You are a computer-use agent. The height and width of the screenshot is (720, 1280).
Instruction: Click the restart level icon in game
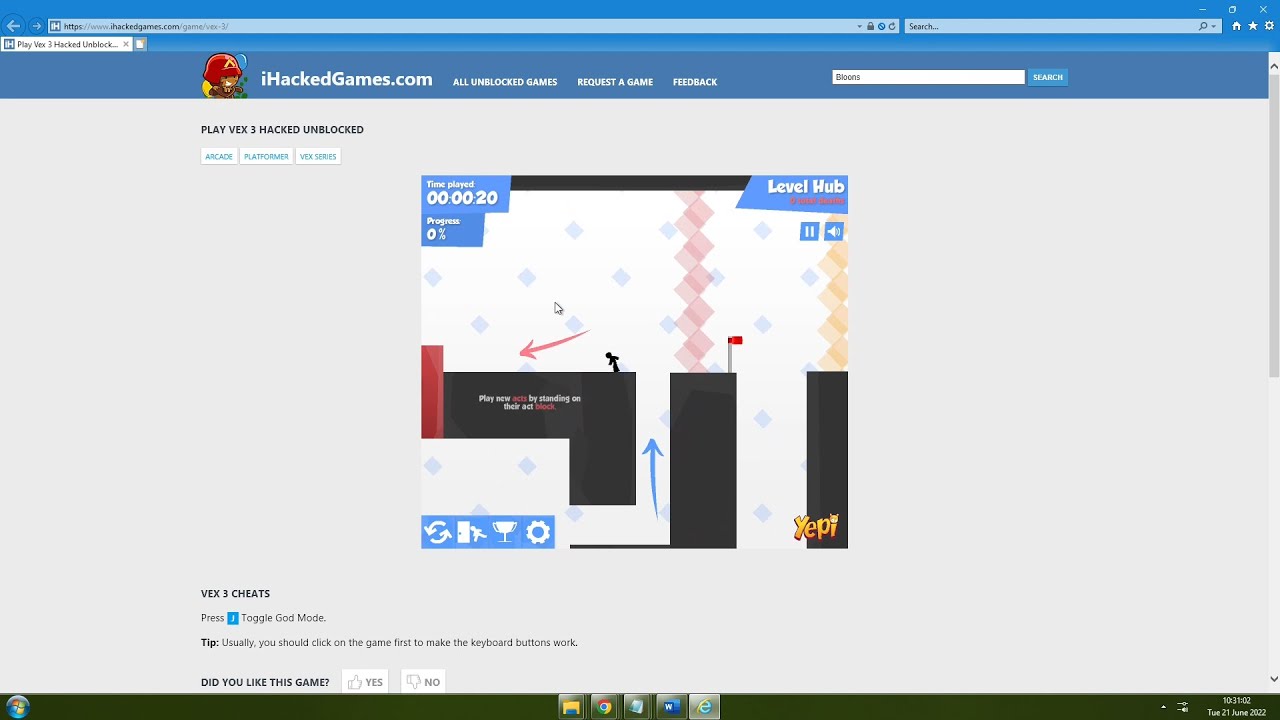(x=438, y=532)
